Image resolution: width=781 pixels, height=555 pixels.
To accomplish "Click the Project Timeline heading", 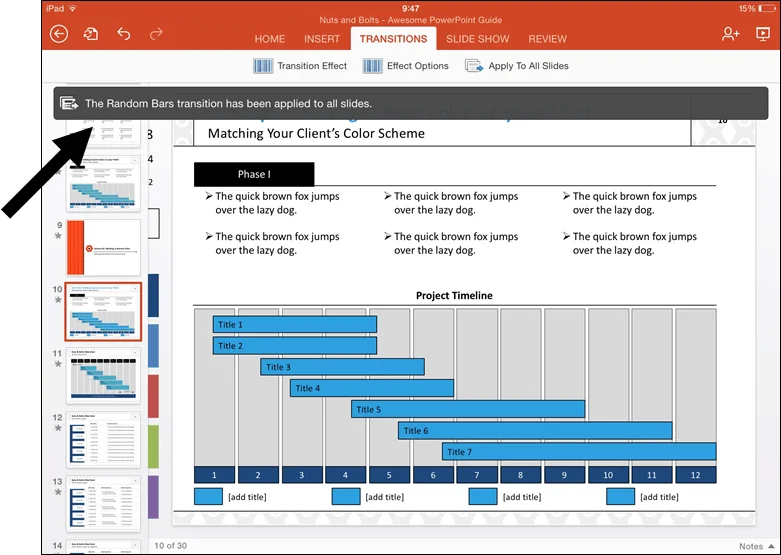I will tap(454, 295).
